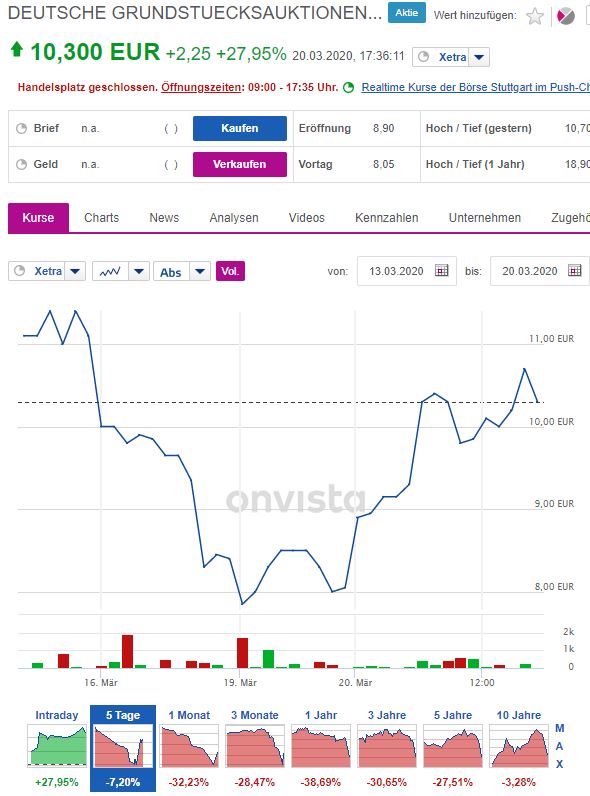Click the clock icon next to Geld
This screenshot has width=590, height=796.
point(21,164)
